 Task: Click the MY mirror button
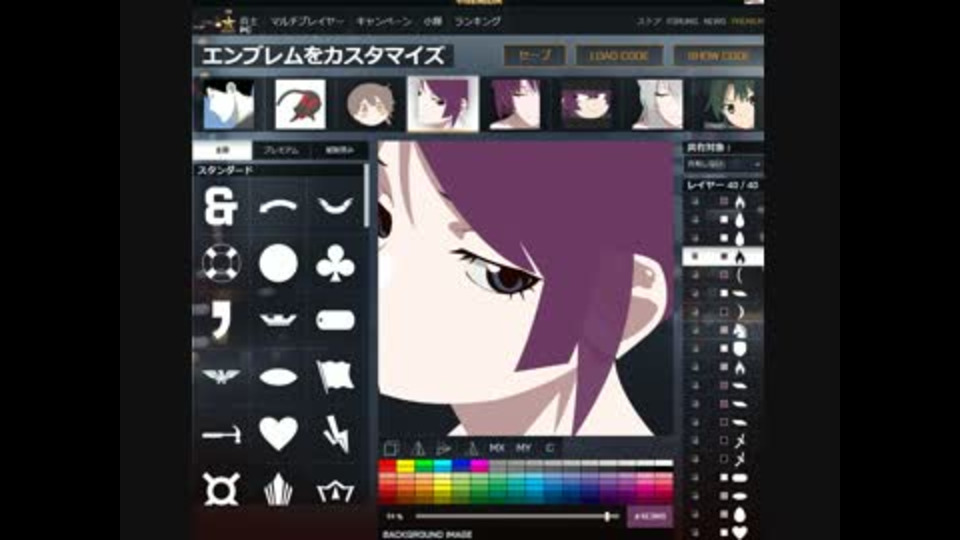pyautogui.click(x=523, y=448)
